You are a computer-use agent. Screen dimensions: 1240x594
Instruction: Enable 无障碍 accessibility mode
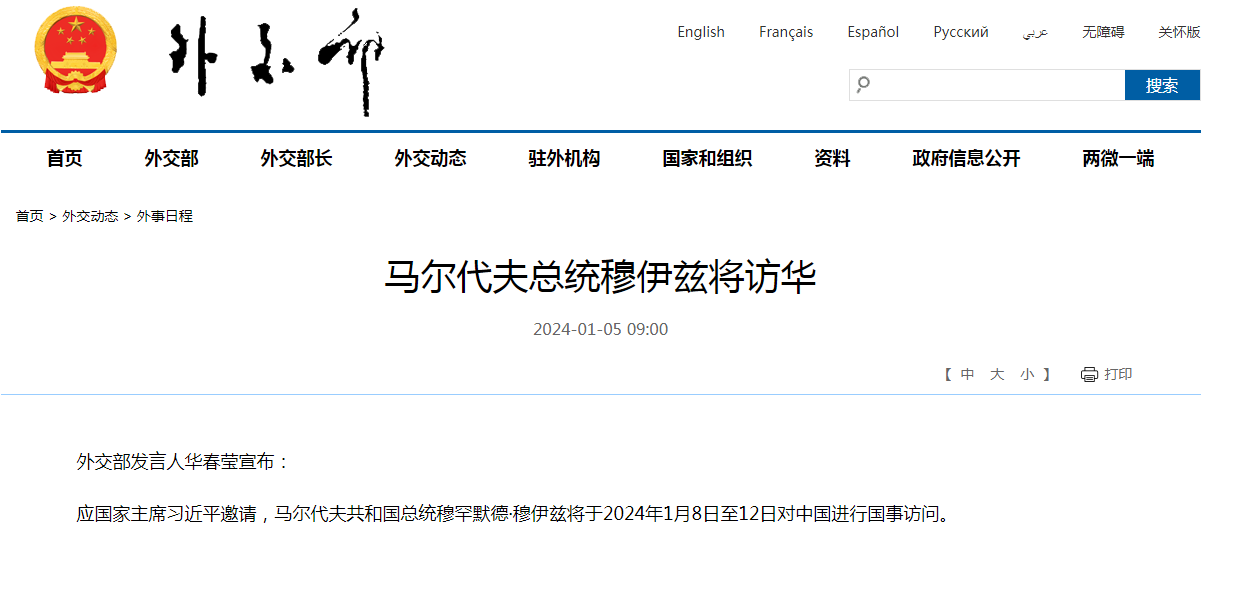pyautogui.click(x=1102, y=32)
